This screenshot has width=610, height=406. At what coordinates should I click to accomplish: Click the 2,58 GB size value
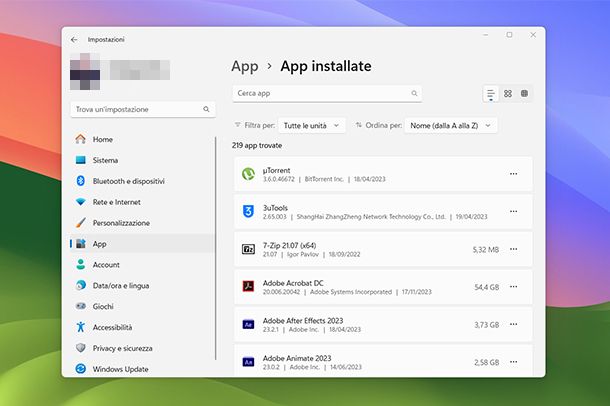point(486,362)
